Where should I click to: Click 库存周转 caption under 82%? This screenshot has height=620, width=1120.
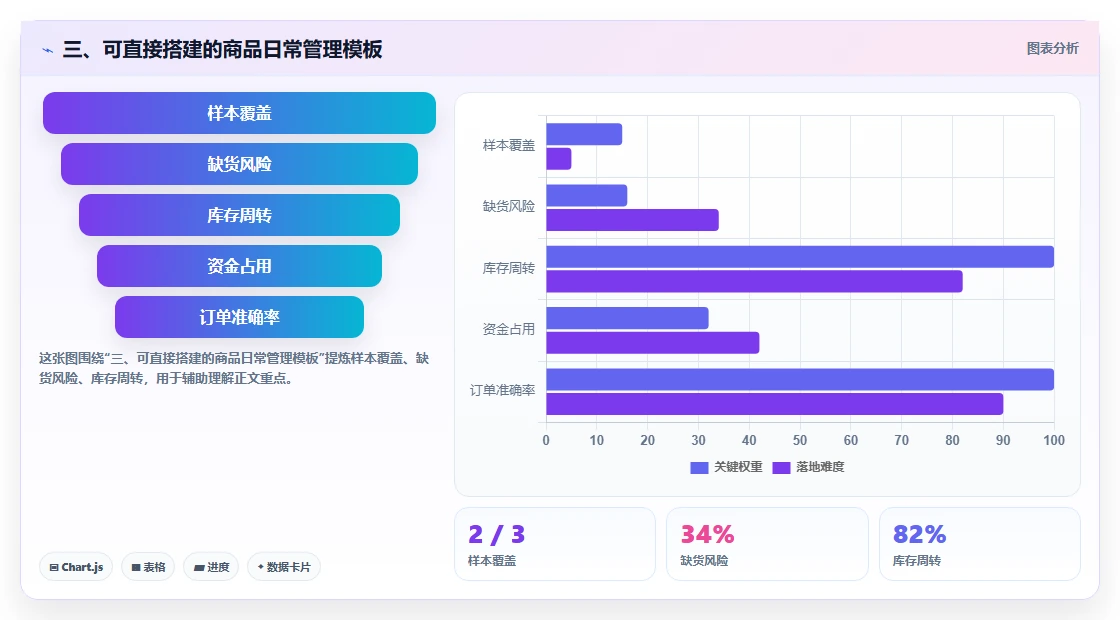pos(916,561)
